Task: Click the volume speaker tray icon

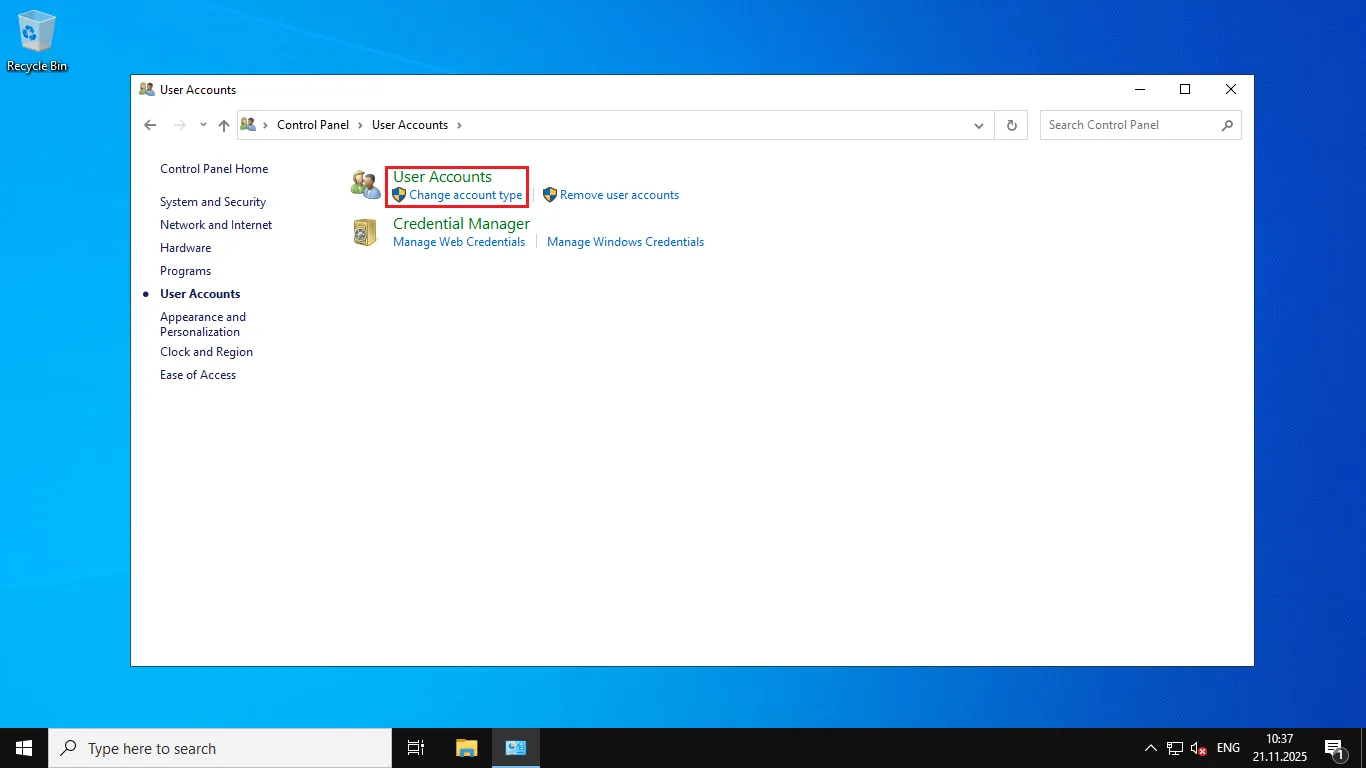Action: click(x=1198, y=748)
